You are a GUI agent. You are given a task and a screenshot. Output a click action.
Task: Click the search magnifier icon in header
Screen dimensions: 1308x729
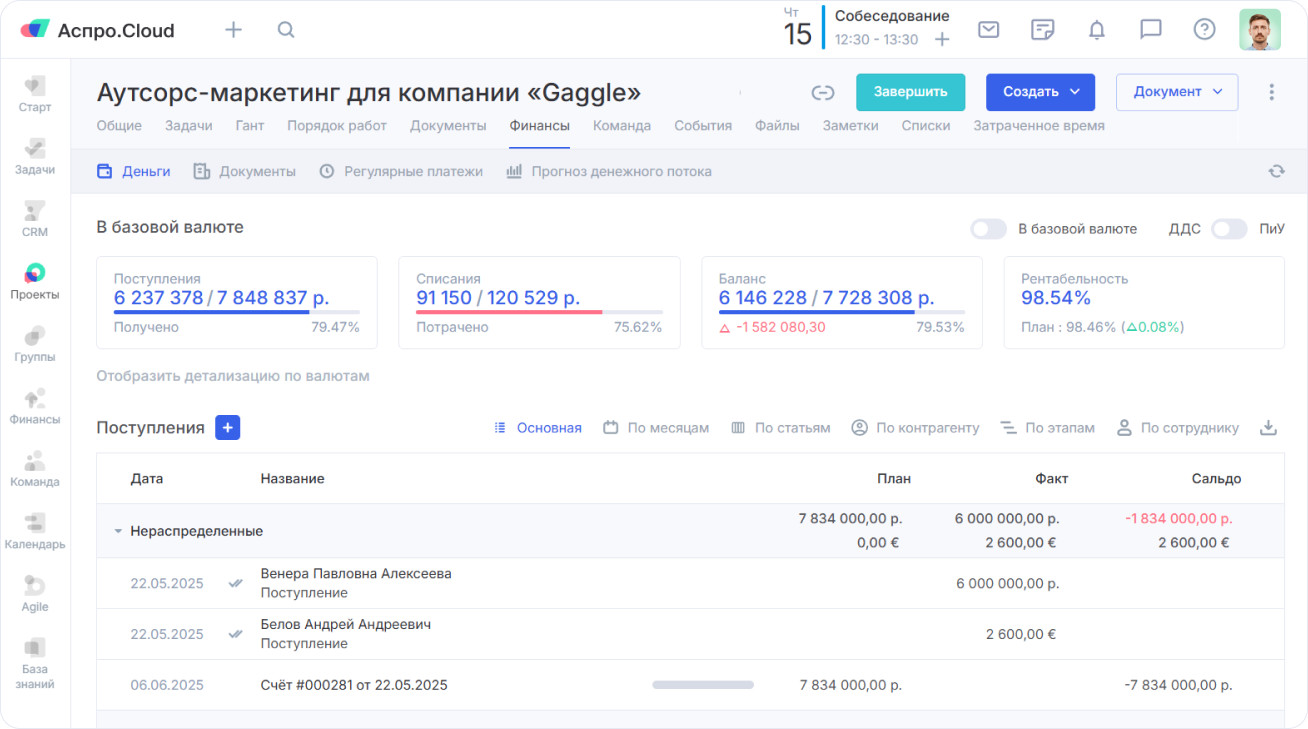[x=286, y=30]
